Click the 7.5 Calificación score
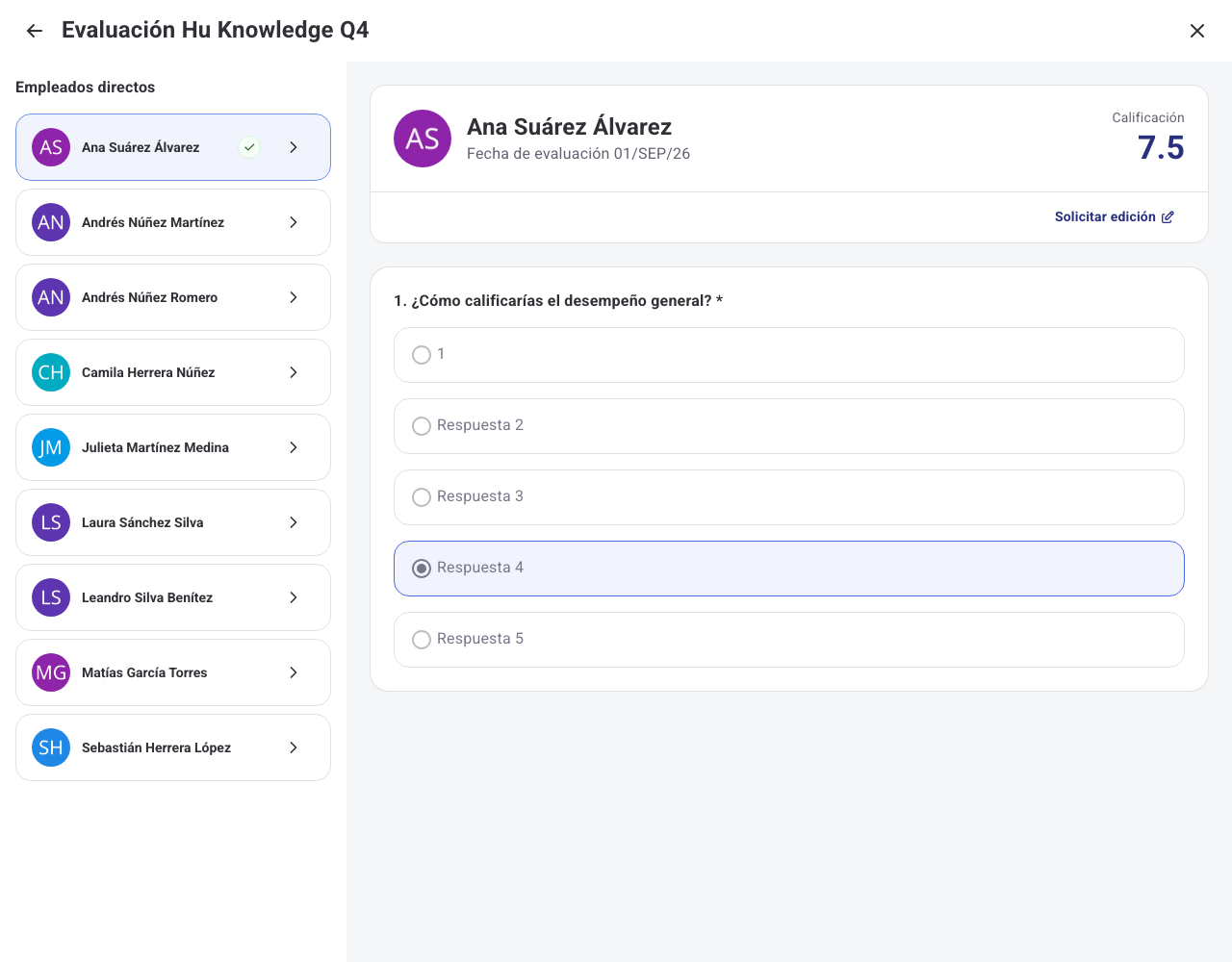This screenshot has height=962, width=1232. pyautogui.click(x=1161, y=148)
